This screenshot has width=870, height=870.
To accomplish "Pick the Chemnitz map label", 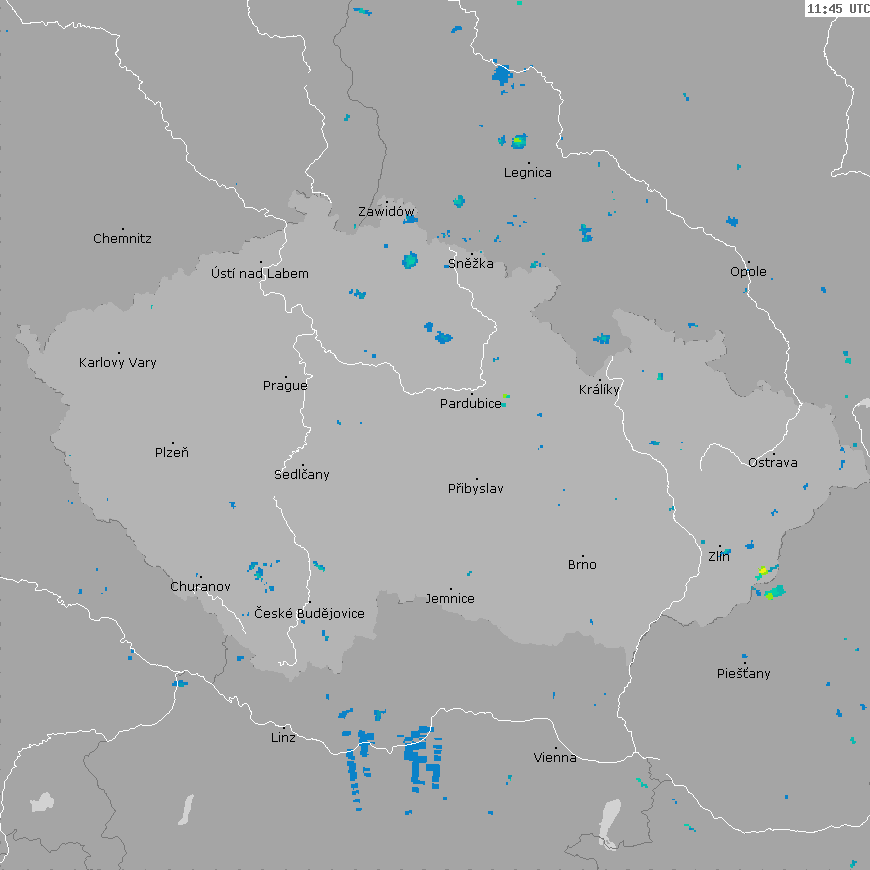I will pyautogui.click(x=122, y=239).
